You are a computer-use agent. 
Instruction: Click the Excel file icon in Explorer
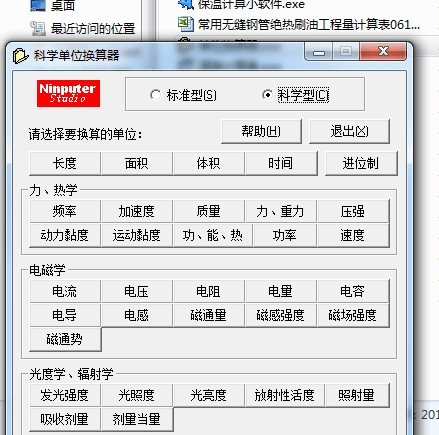[x=185, y=24]
